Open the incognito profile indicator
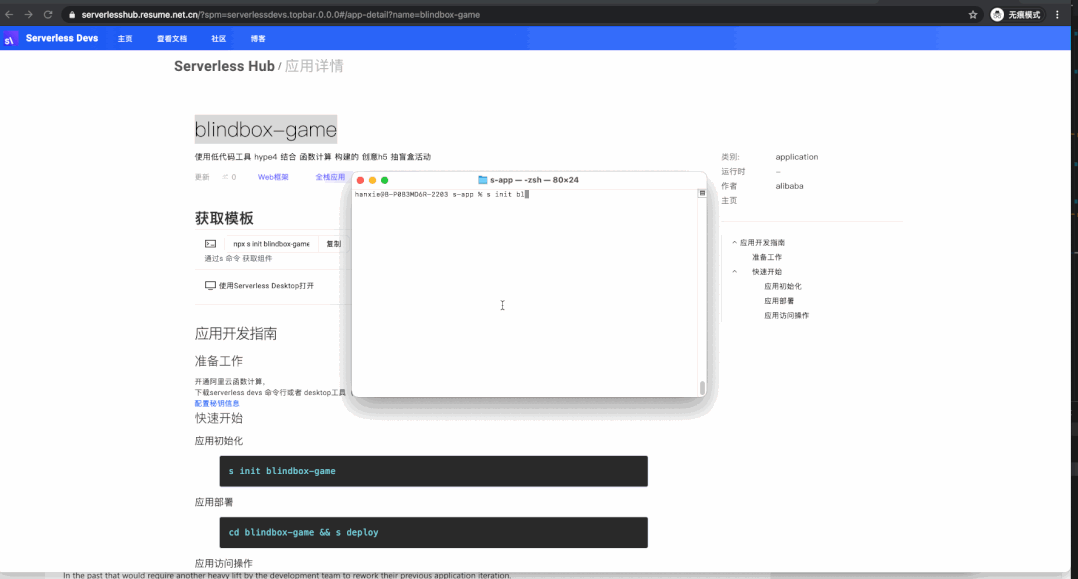Viewport: 1078px width, 579px height. [x=1016, y=14]
